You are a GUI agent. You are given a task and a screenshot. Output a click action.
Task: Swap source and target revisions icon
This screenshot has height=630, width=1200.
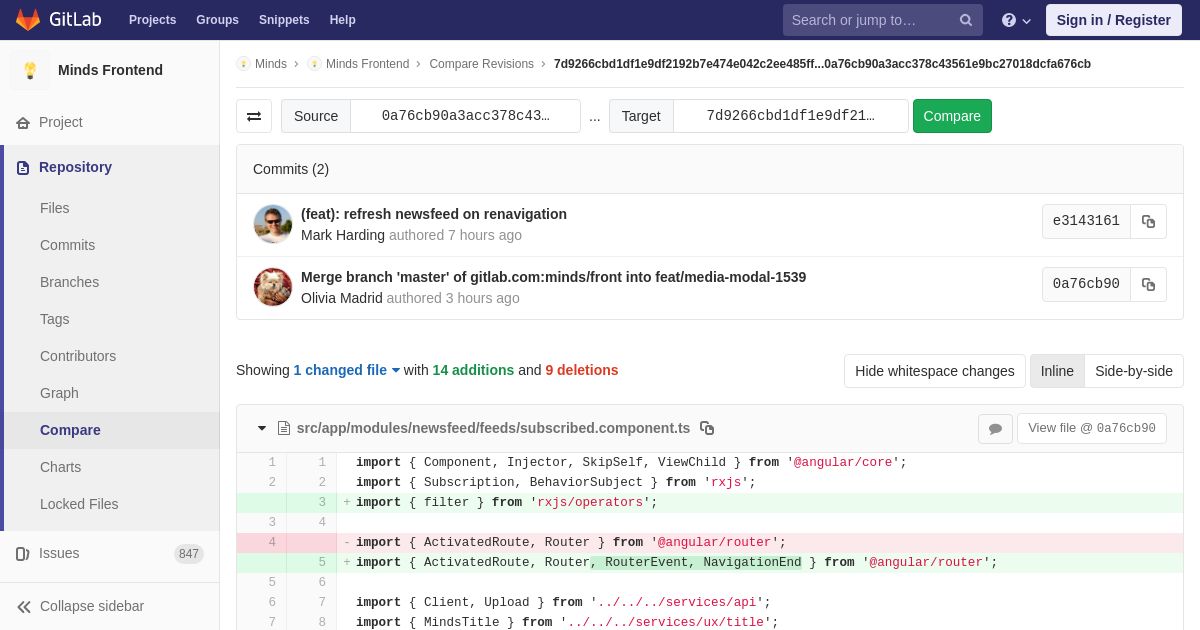coord(254,116)
